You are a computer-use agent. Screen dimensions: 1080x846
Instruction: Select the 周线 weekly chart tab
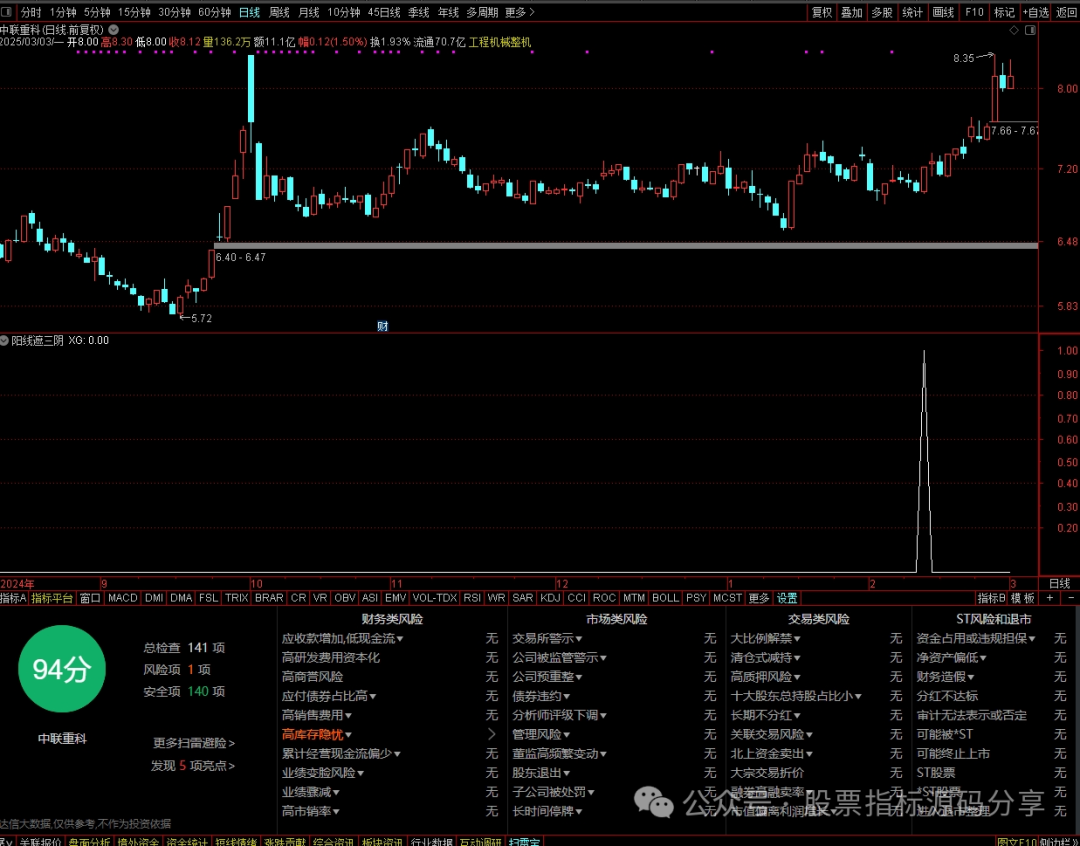pyautogui.click(x=279, y=12)
